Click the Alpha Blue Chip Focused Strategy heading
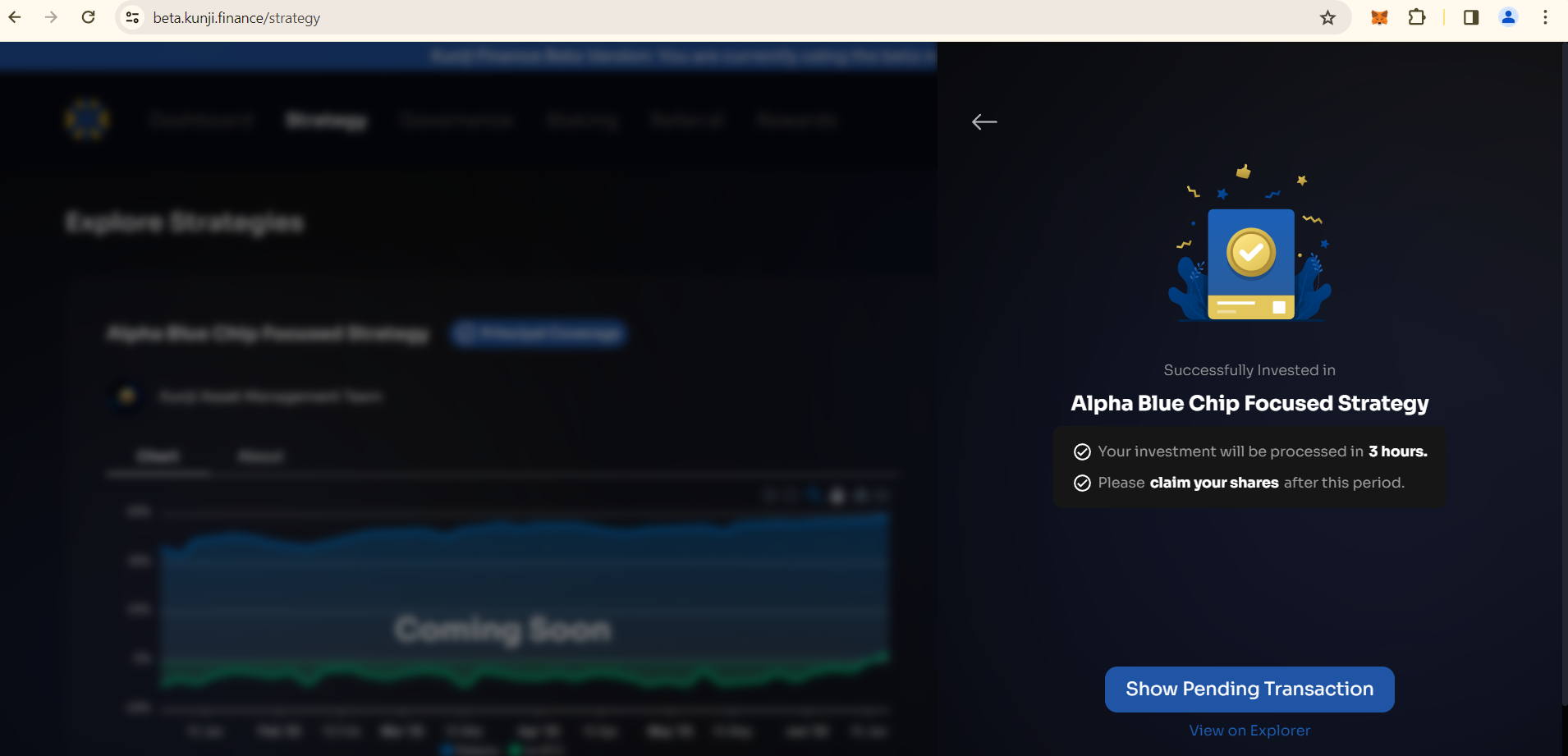 [1249, 404]
